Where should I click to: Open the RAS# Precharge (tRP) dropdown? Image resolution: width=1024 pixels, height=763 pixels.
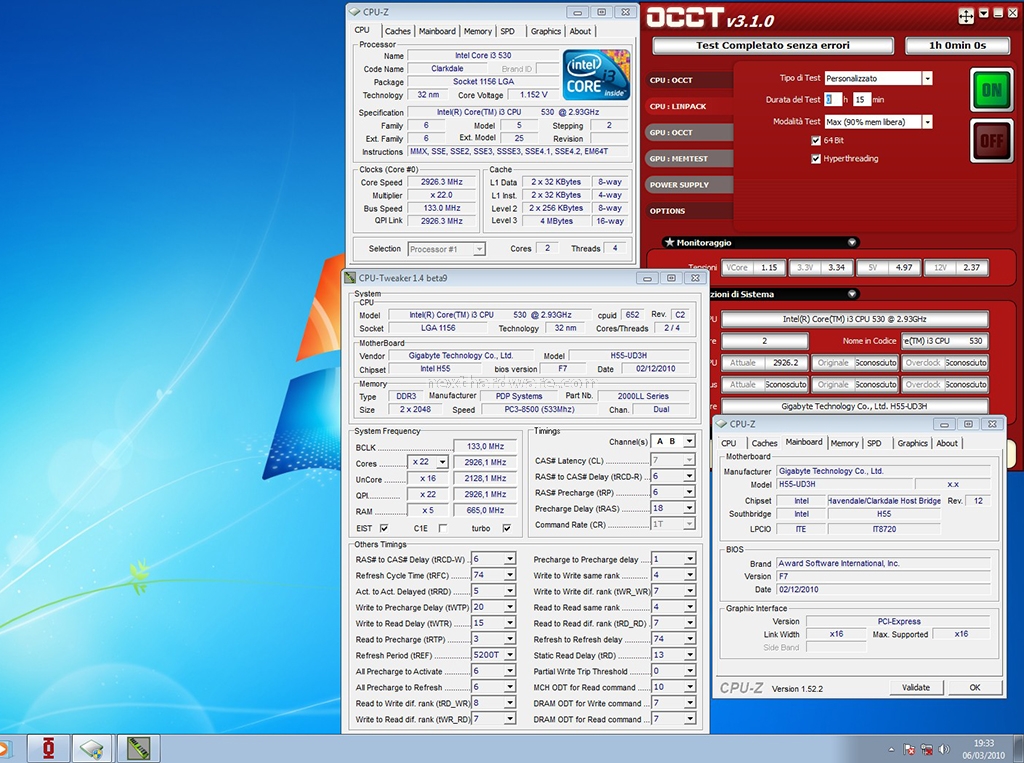[689, 492]
